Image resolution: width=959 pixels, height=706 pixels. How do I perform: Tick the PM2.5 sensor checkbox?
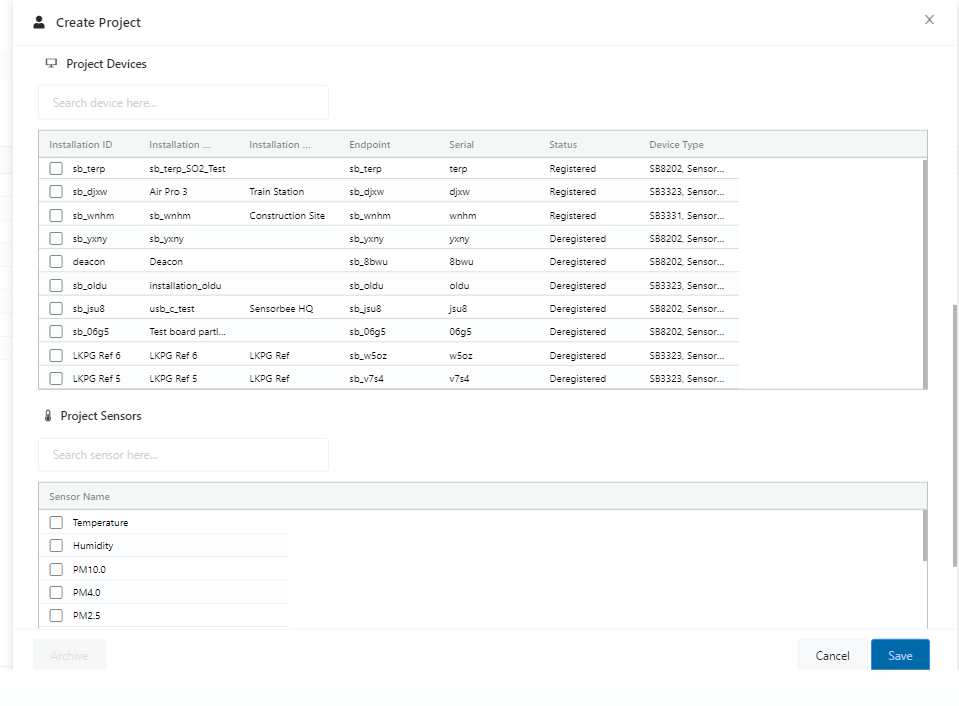coord(56,615)
